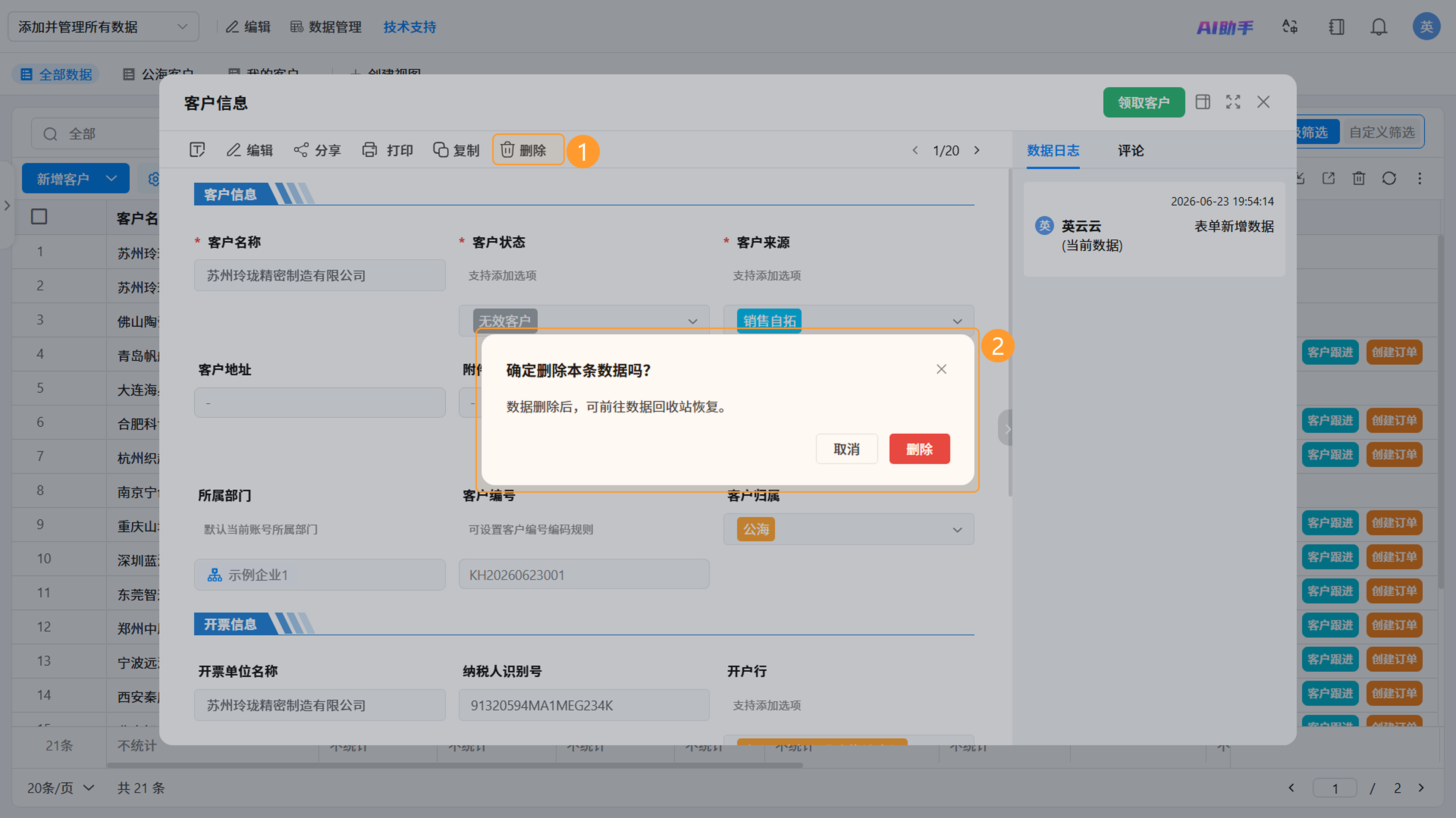Copy the record with 复制

click(456, 150)
